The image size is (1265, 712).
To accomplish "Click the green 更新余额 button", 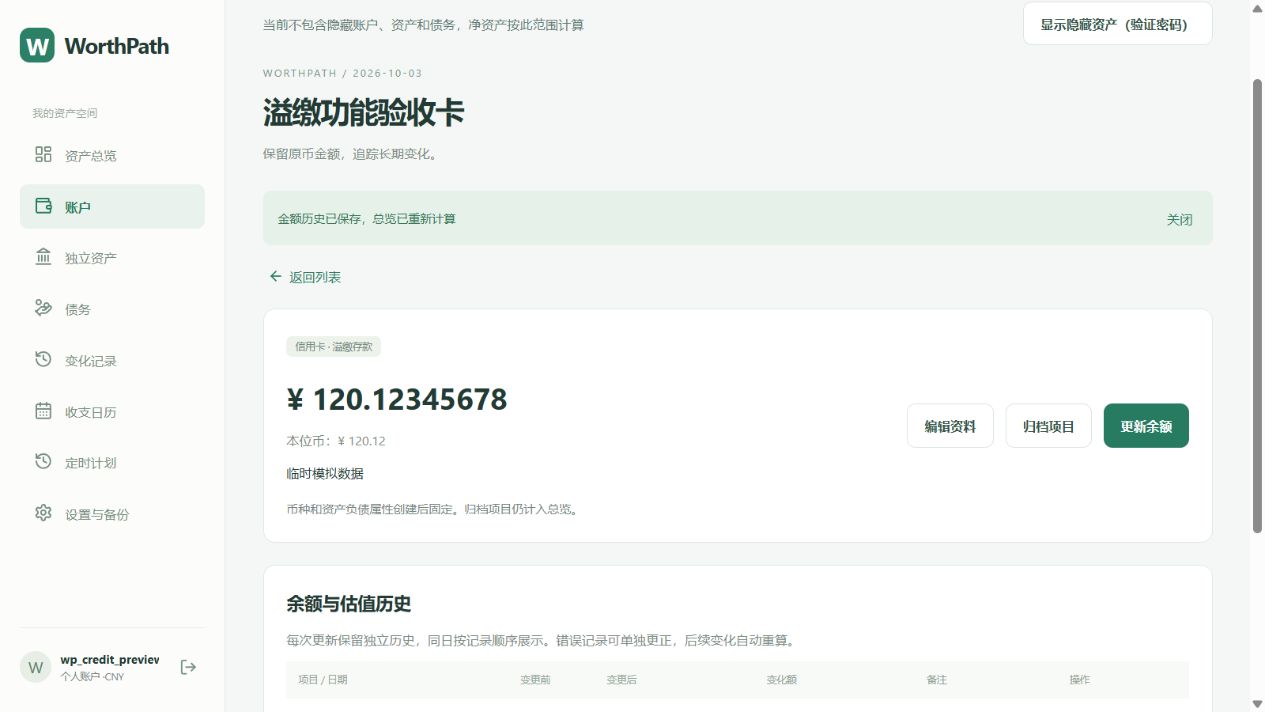I will coord(1146,426).
